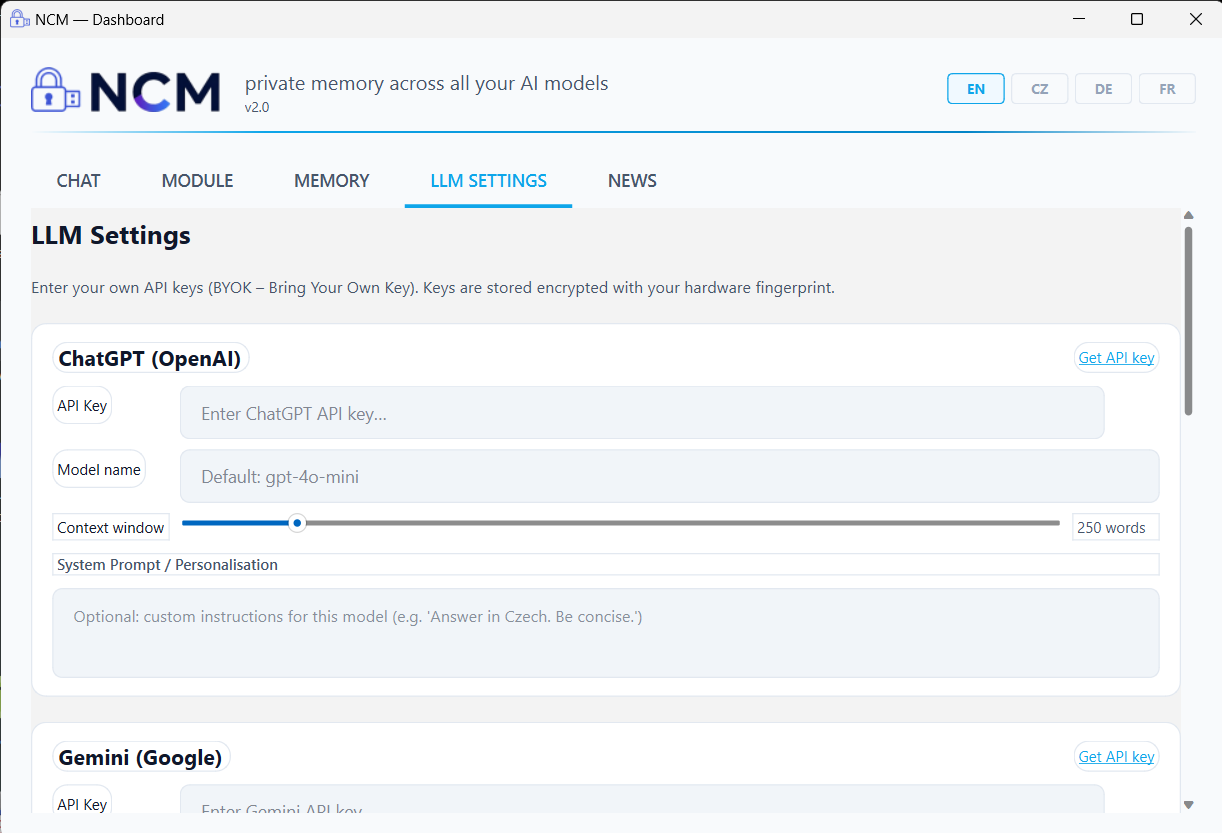Click the LLM Settings page heading
This screenshot has width=1222, height=833.
coord(111,236)
